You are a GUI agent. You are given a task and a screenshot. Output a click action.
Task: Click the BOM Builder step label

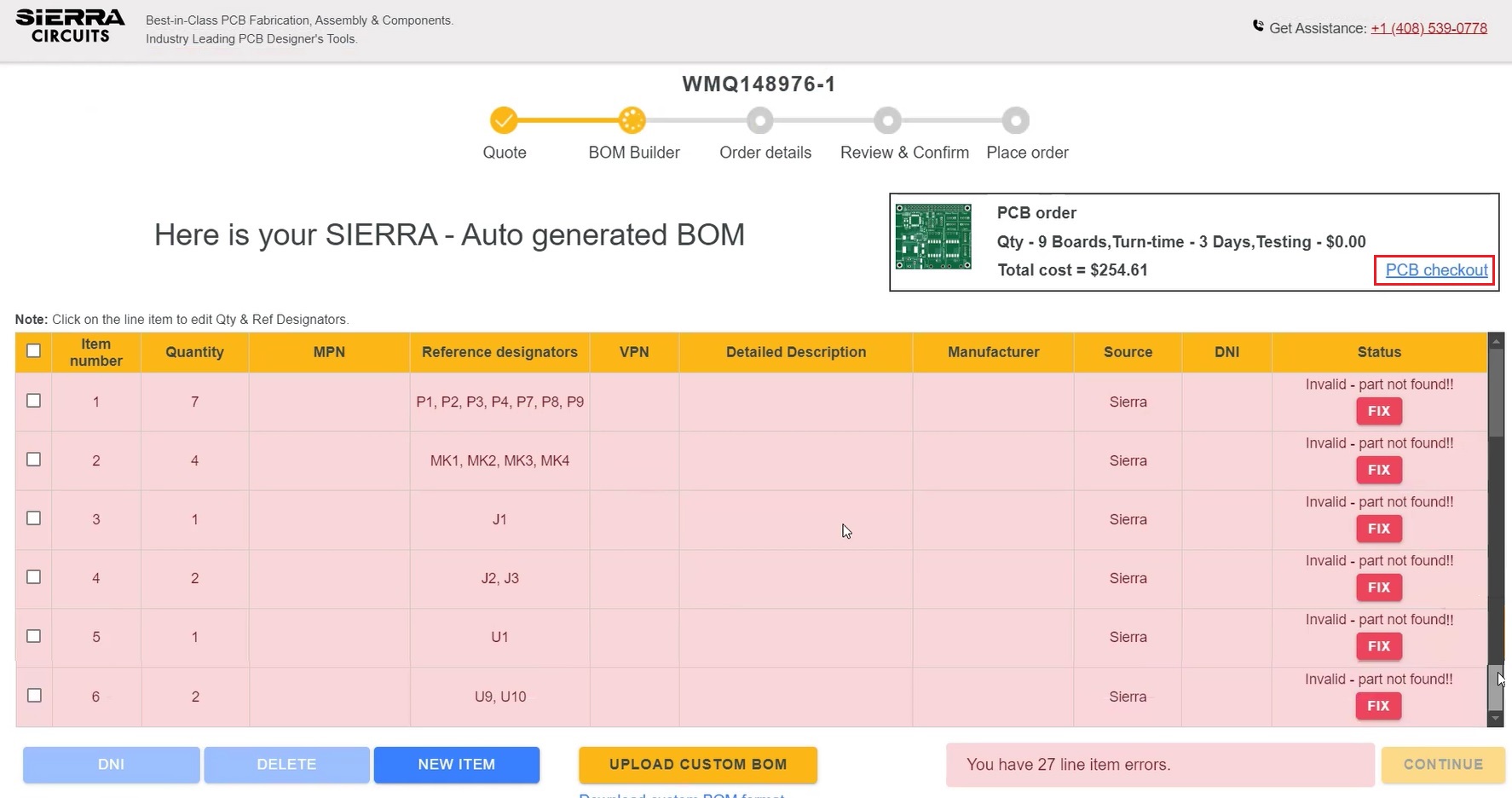point(634,153)
